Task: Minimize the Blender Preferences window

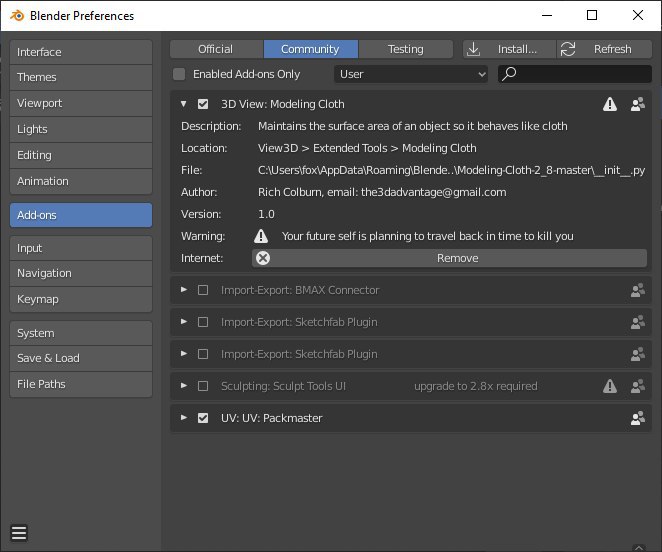Action: [547, 15]
